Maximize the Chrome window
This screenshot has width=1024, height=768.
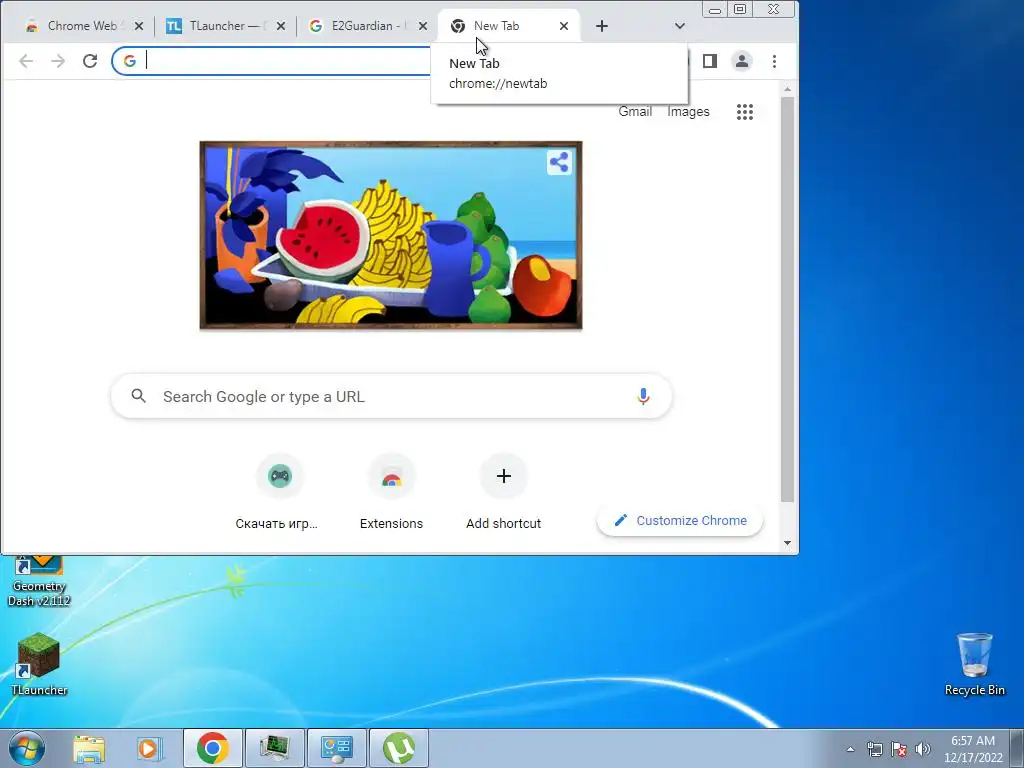coord(740,10)
